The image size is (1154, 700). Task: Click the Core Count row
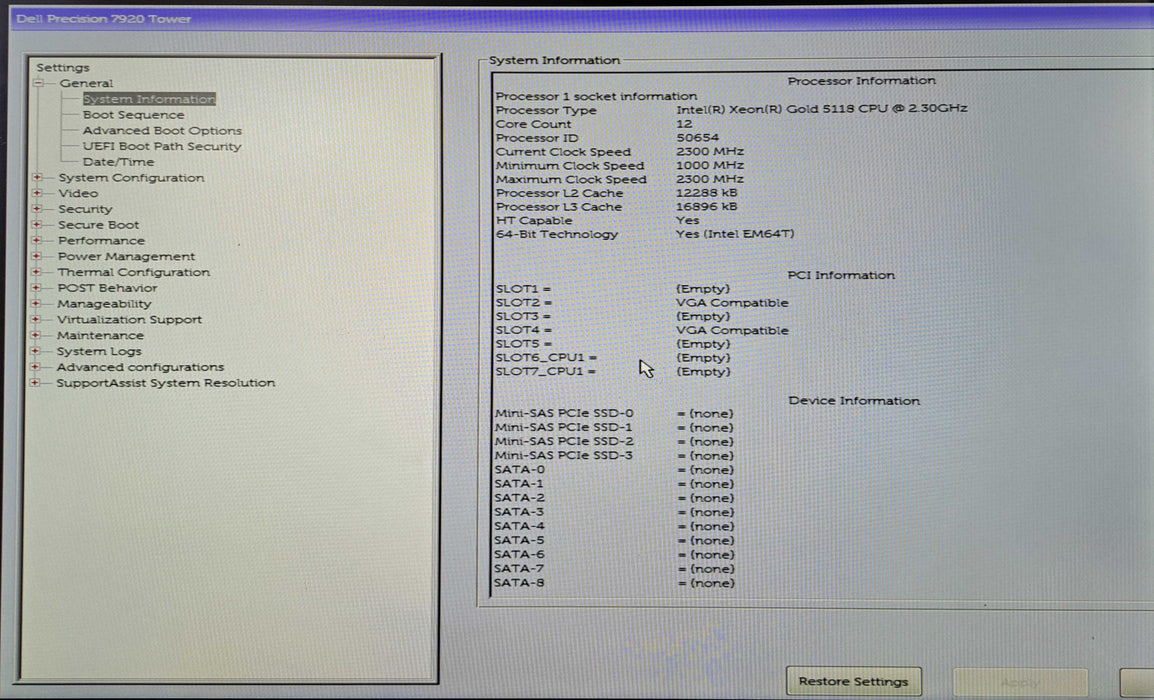pos(594,124)
